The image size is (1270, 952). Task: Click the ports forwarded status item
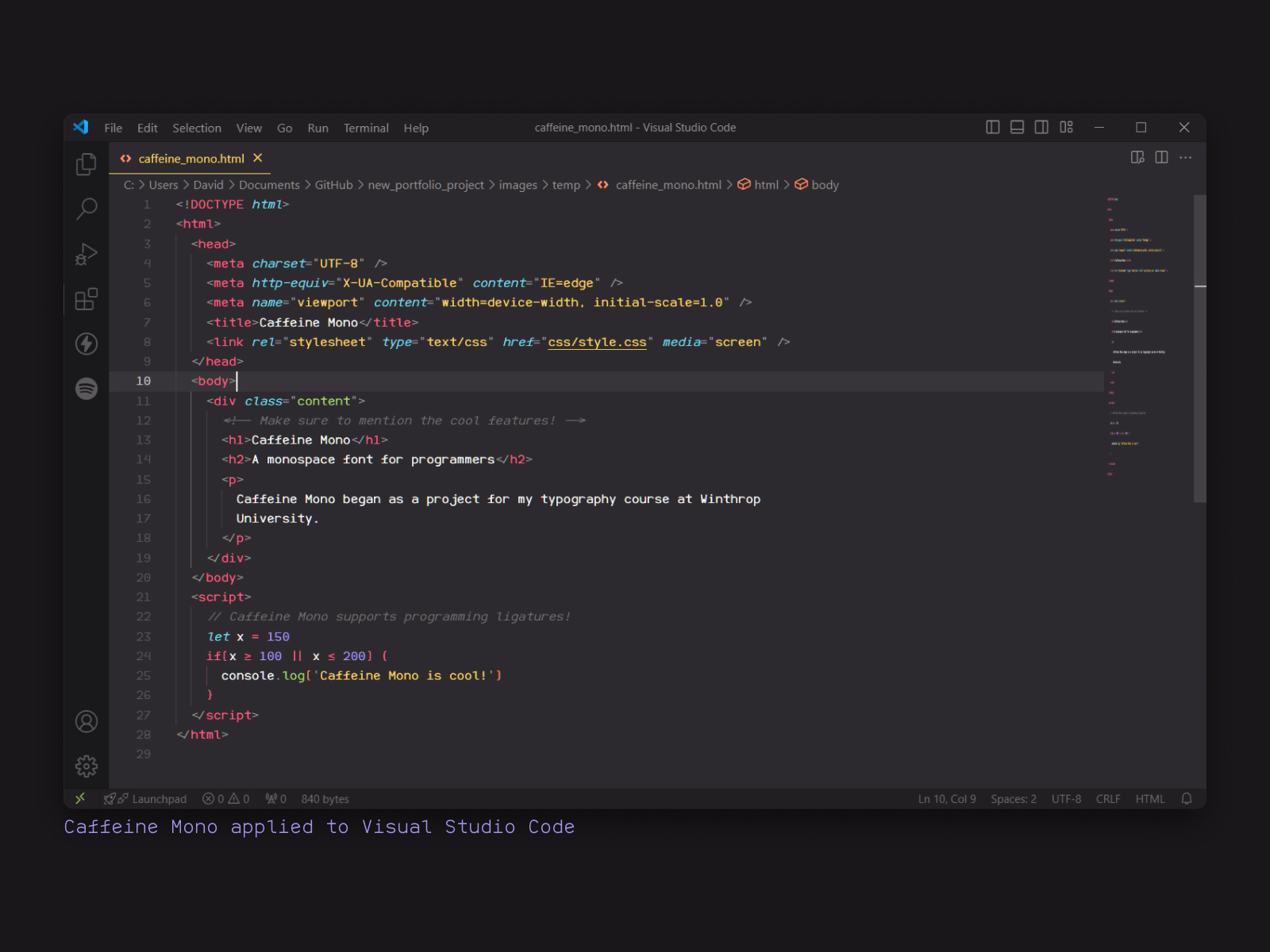275,799
